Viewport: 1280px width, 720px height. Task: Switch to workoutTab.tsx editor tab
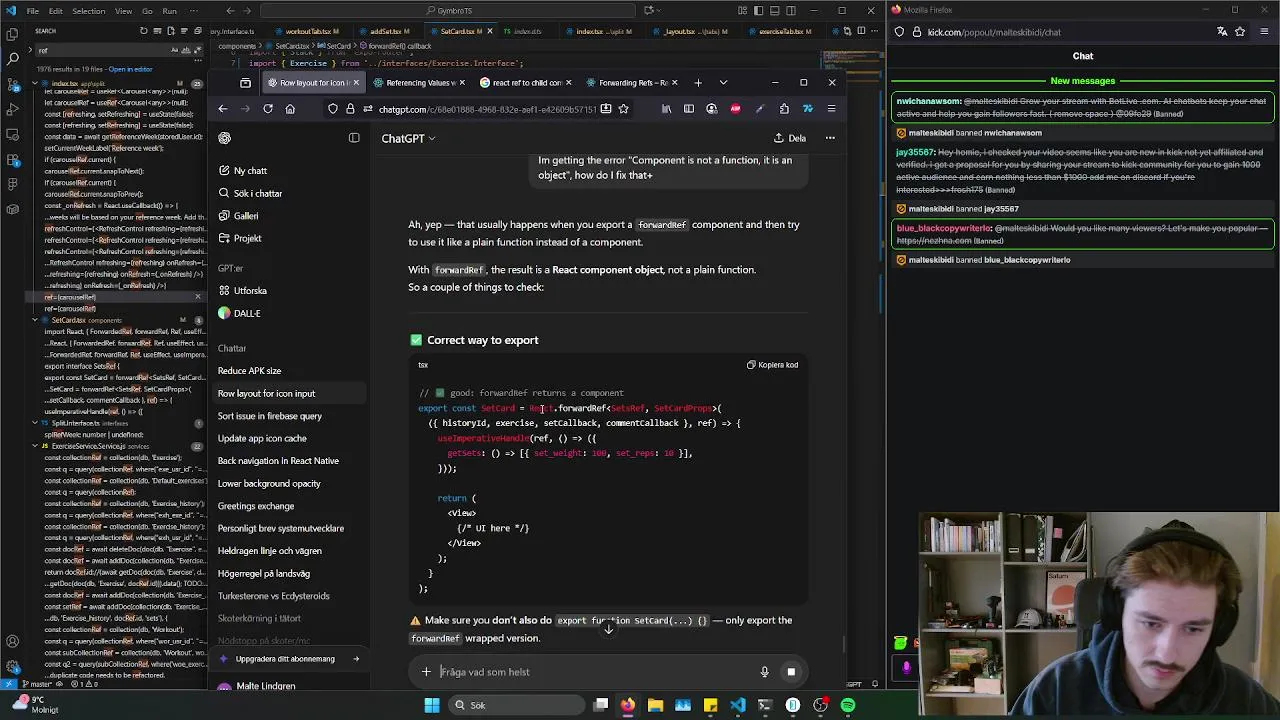(x=308, y=31)
